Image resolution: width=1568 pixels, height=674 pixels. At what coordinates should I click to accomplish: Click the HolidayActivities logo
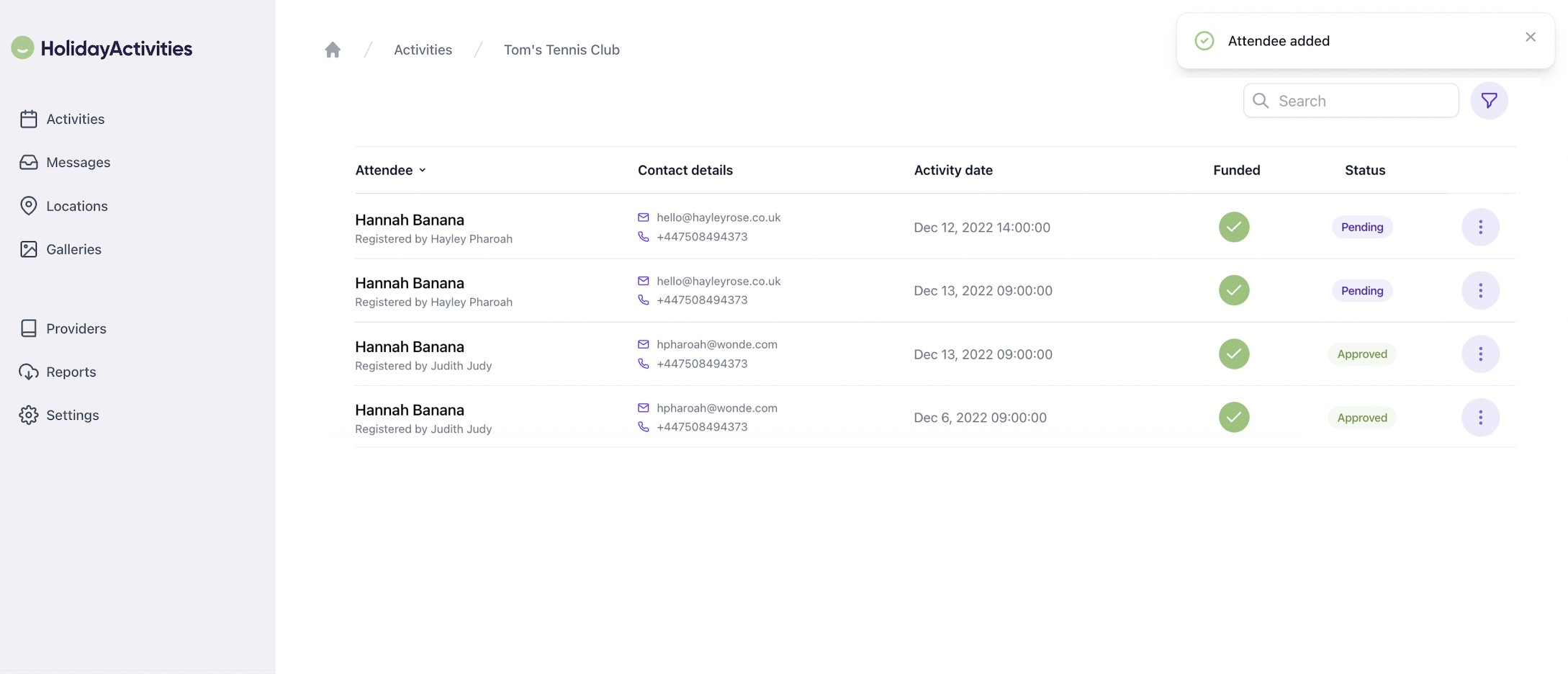tap(102, 48)
